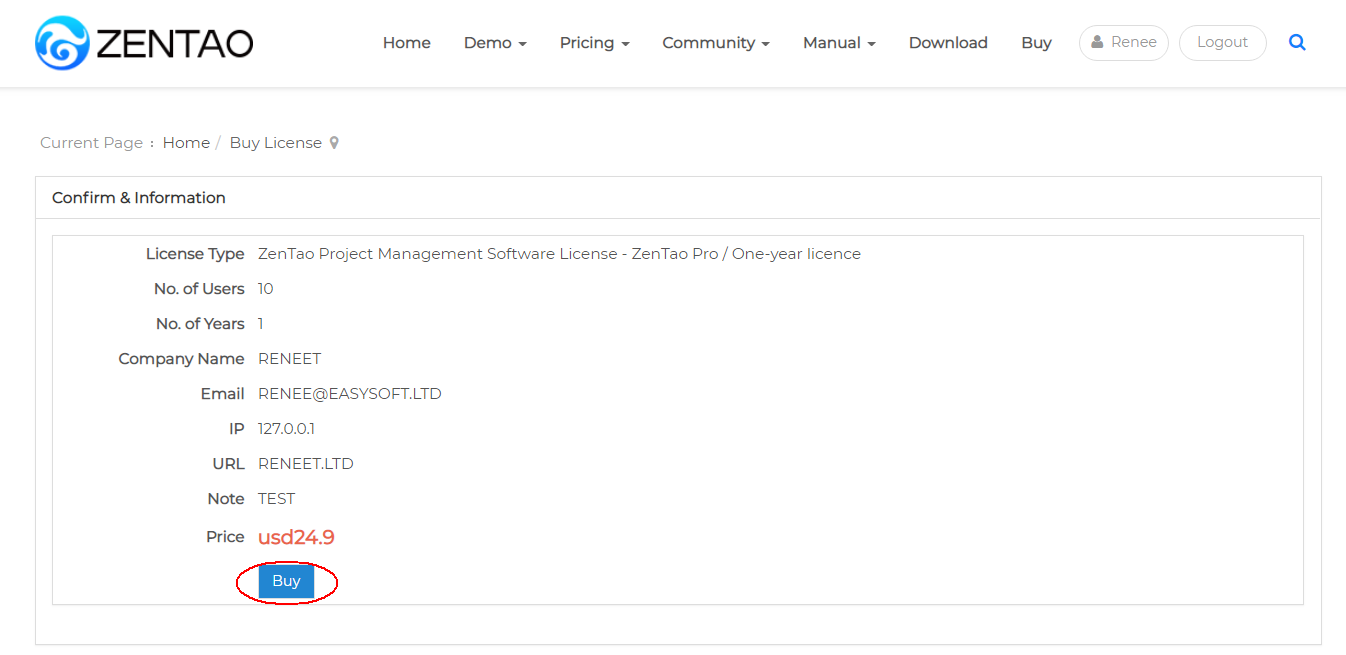Click the ZenTao logo
The width and height of the screenshot is (1346, 655).
pyautogui.click(x=144, y=43)
